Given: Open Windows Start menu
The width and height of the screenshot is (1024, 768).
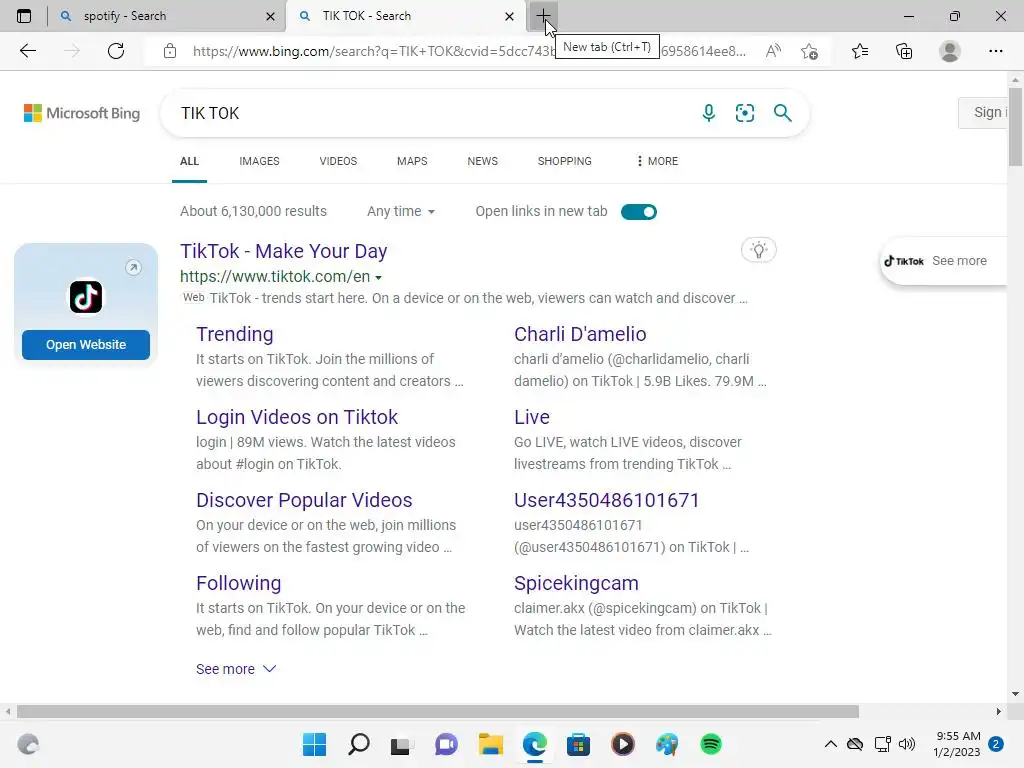Looking at the screenshot, I should (314, 744).
